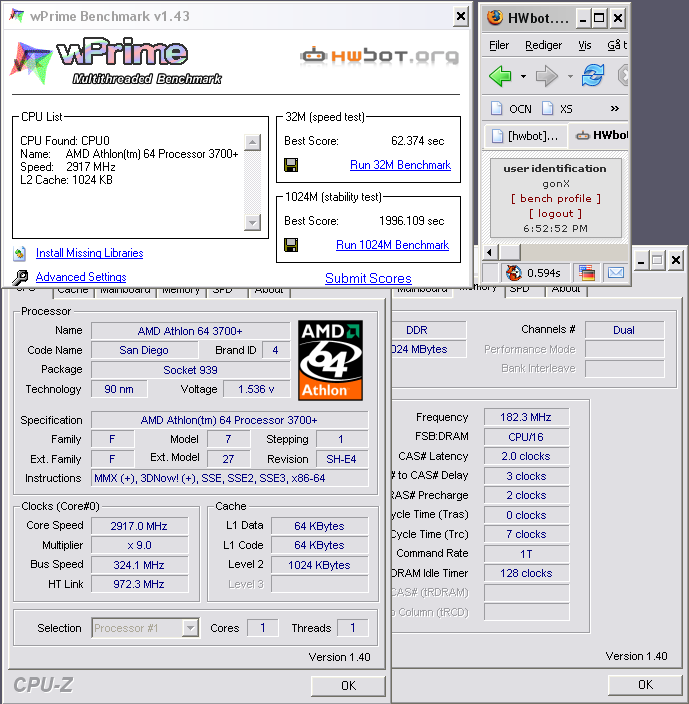689x704 pixels.
Task: Open the Vis menu in Firefox
Action: (x=584, y=45)
